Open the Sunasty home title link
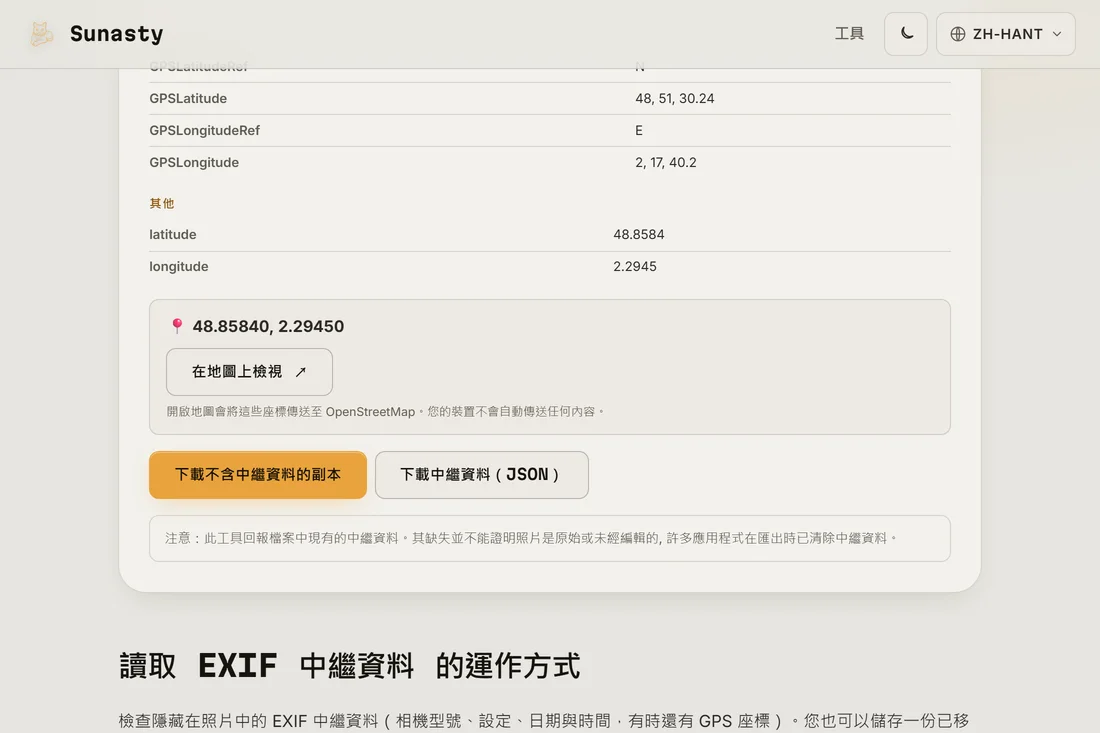 116,34
